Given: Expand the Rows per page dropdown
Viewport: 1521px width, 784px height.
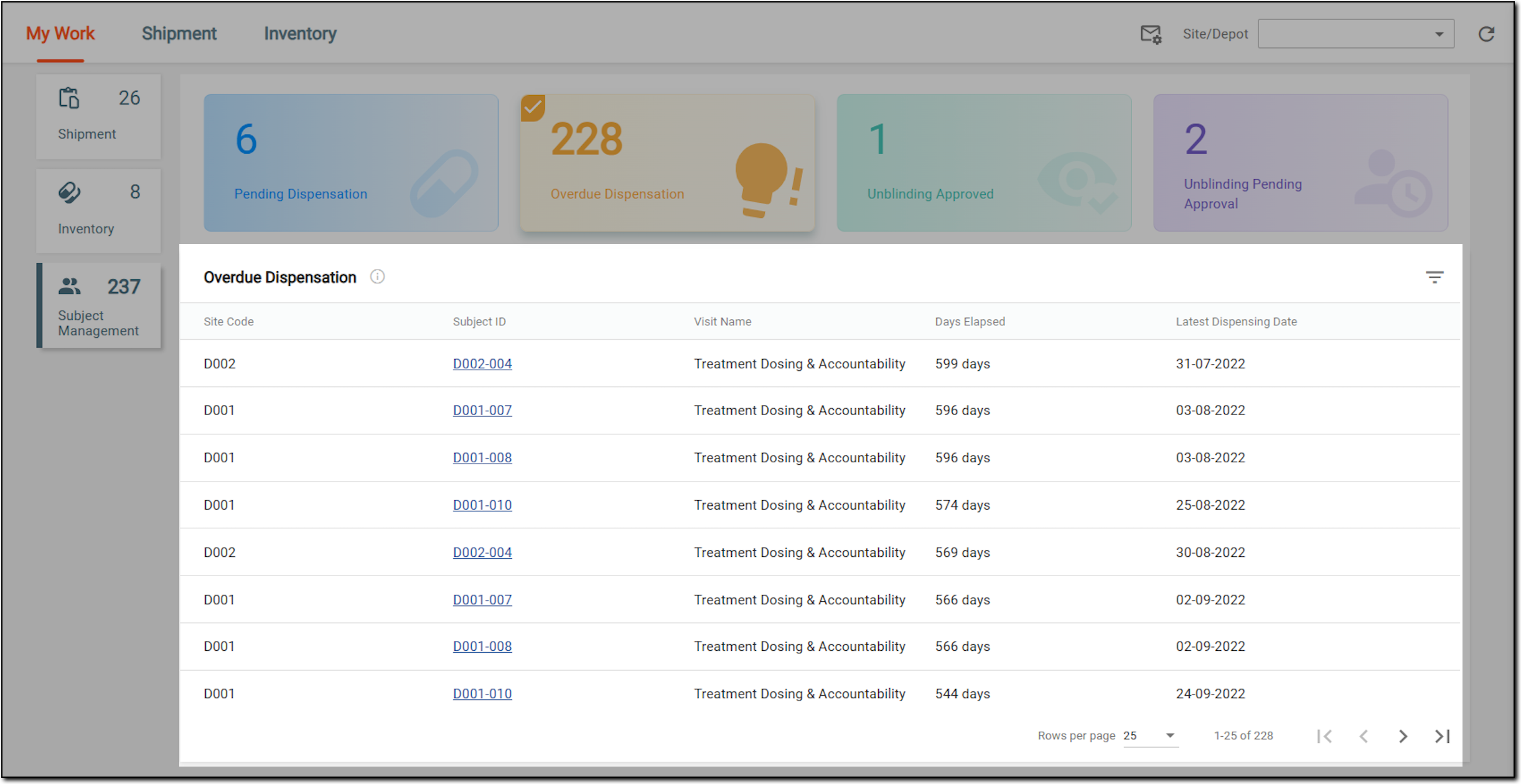Looking at the screenshot, I should tap(1150, 736).
